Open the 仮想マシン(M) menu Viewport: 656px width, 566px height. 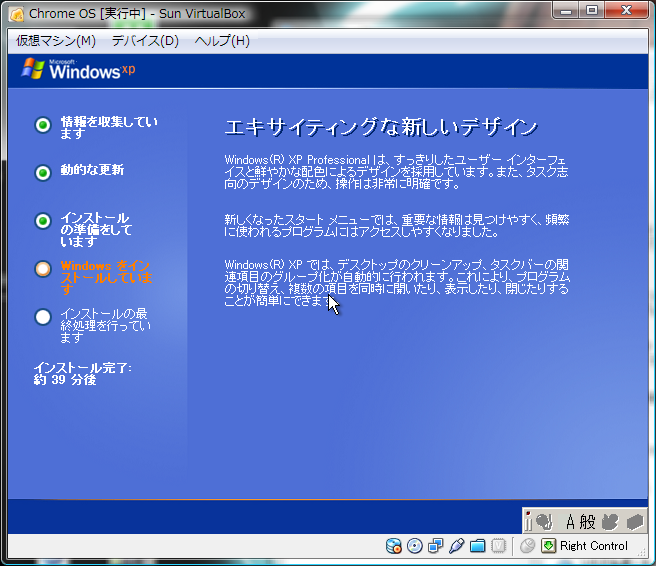point(56,41)
